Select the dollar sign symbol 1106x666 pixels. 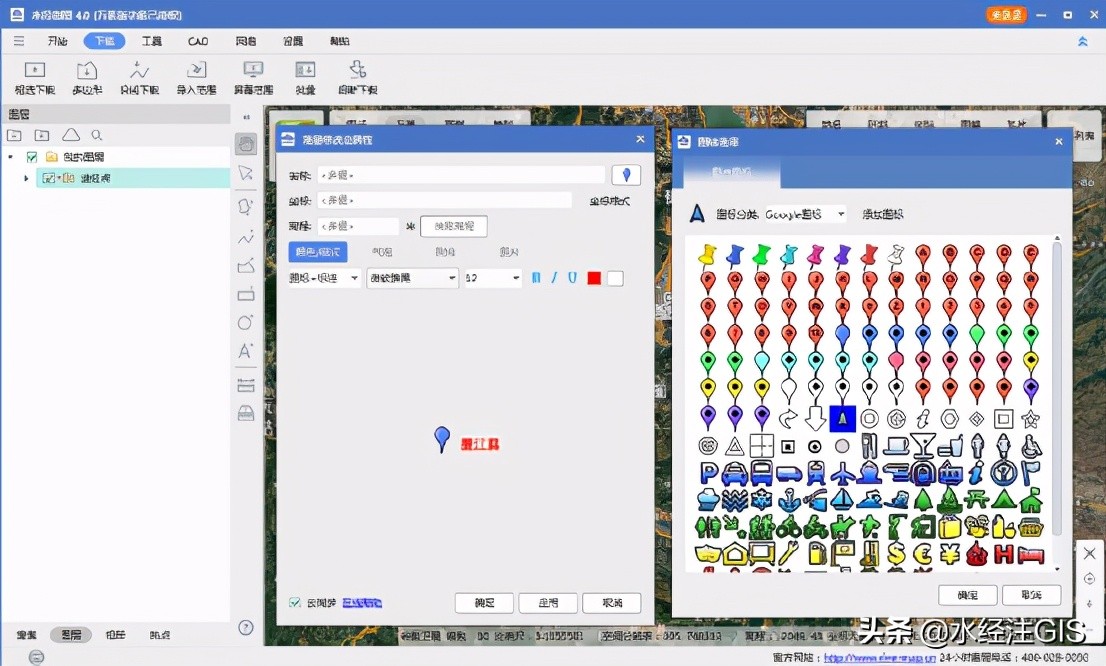pyautogui.click(x=896, y=554)
